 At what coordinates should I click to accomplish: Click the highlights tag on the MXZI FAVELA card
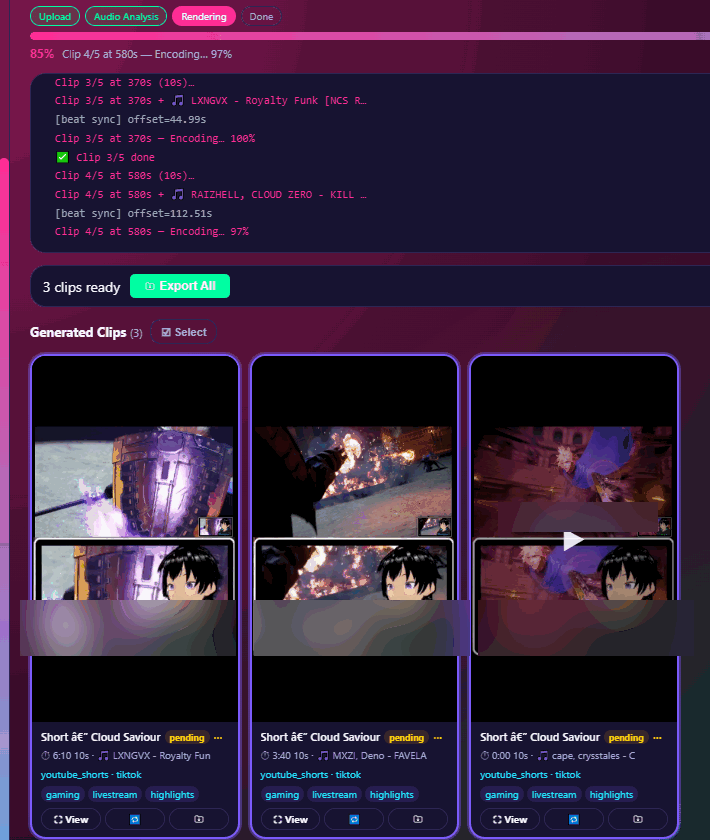click(392, 794)
